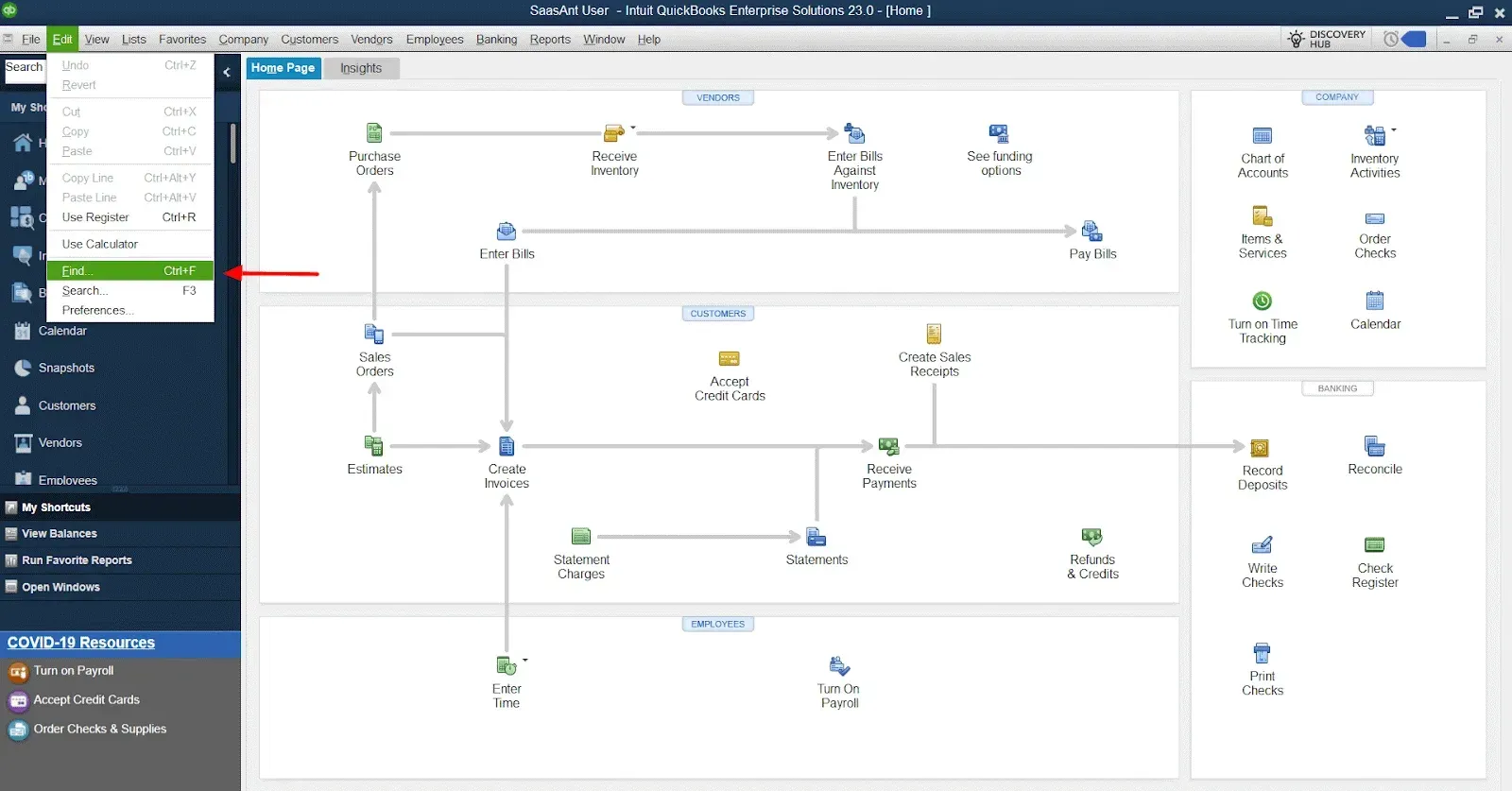Click the Chart of Accounts icon
This screenshot has width=1512, height=791.
coord(1262,136)
